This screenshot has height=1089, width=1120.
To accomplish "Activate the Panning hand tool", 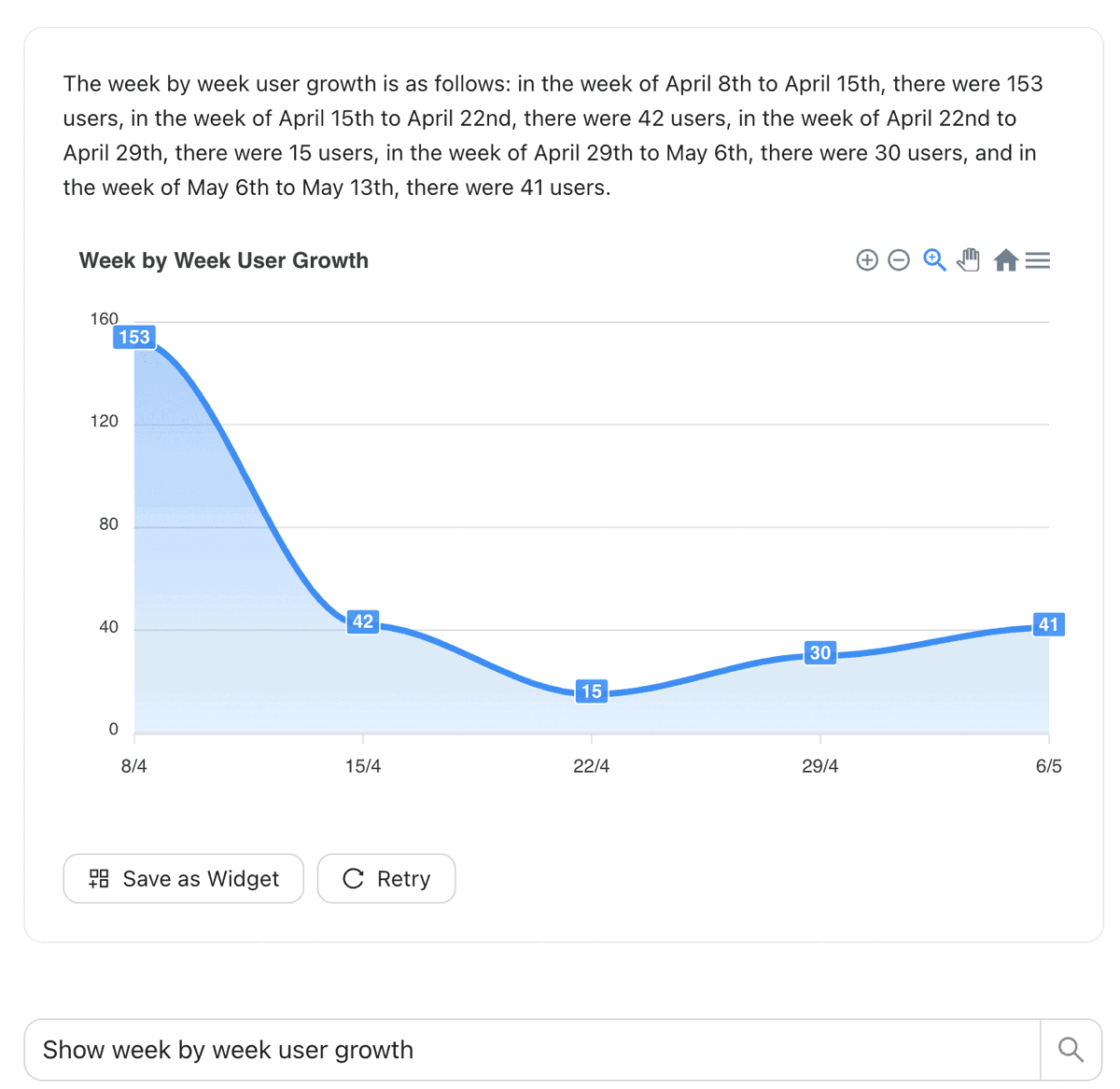I will click(969, 260).
